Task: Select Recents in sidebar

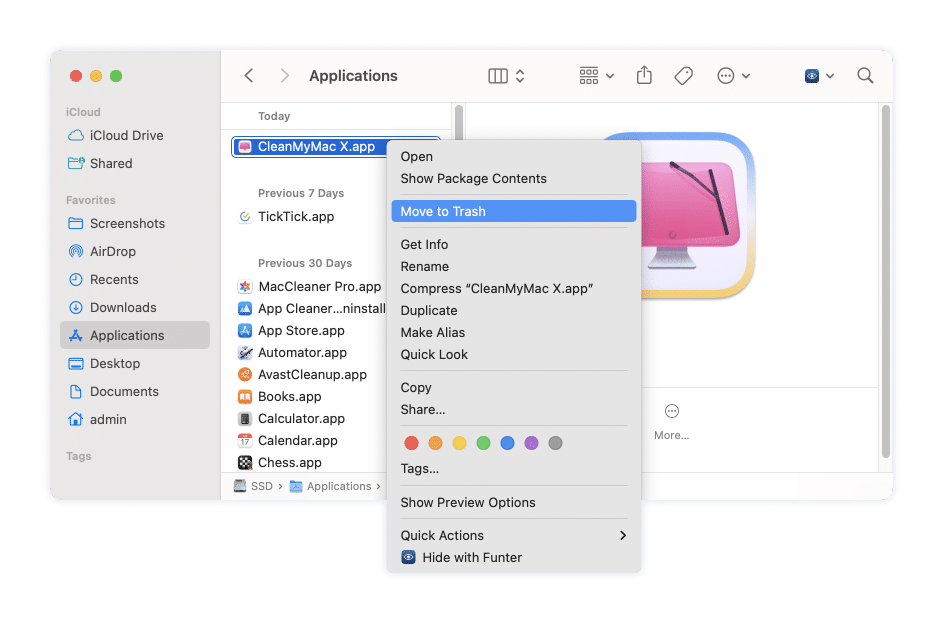Action: [136, 280]
